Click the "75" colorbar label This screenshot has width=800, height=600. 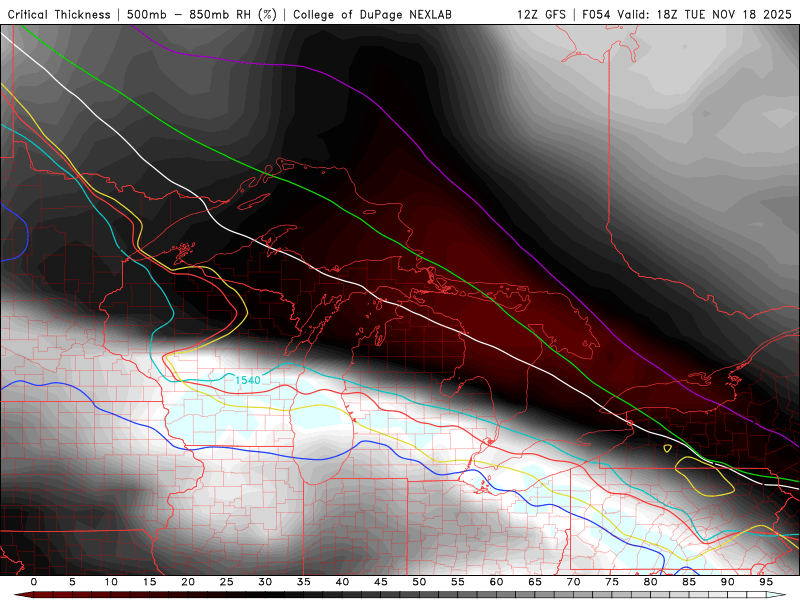pos(612,582)
